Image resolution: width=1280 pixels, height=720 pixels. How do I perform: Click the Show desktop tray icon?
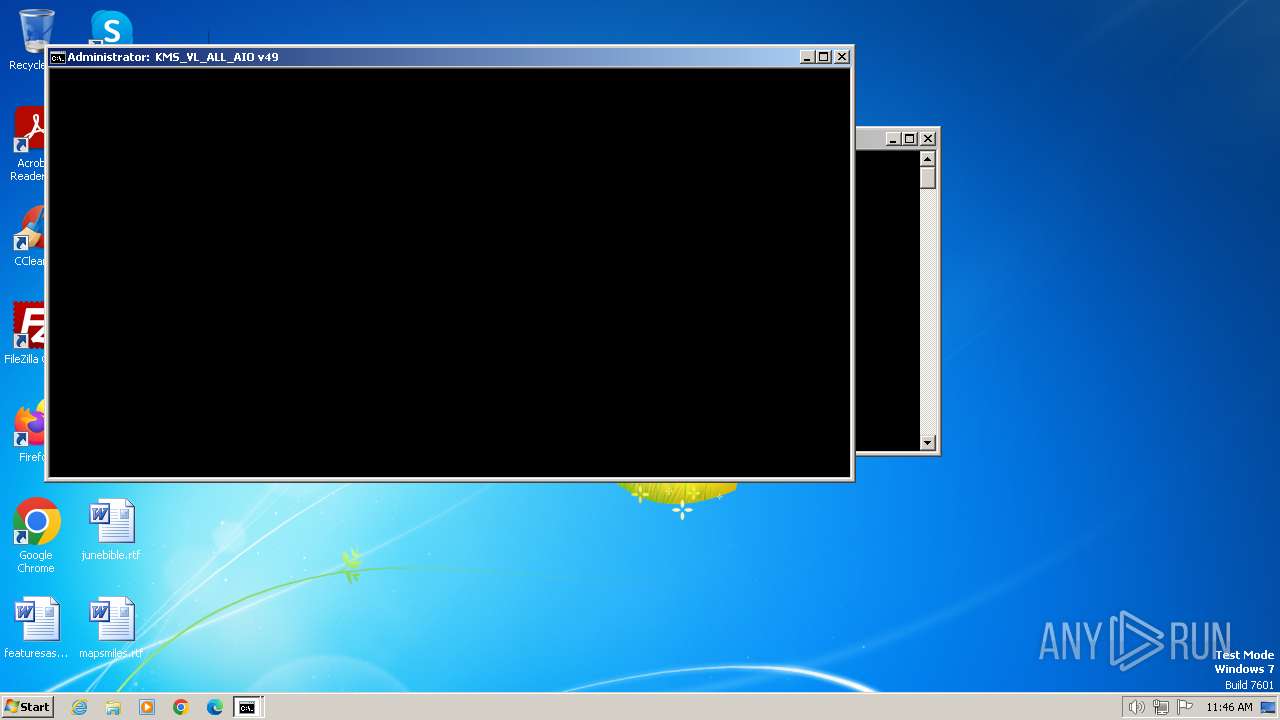click(x=1268, y=707)
